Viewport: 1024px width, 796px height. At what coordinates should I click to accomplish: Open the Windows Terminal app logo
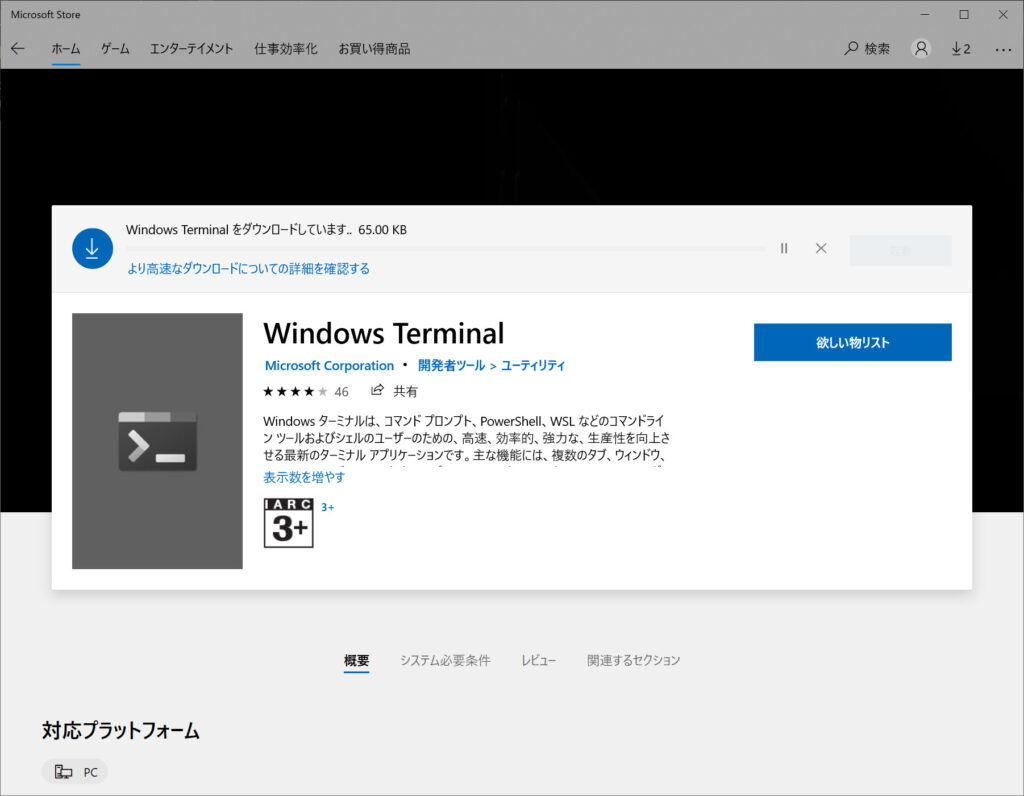pos(157,441)
